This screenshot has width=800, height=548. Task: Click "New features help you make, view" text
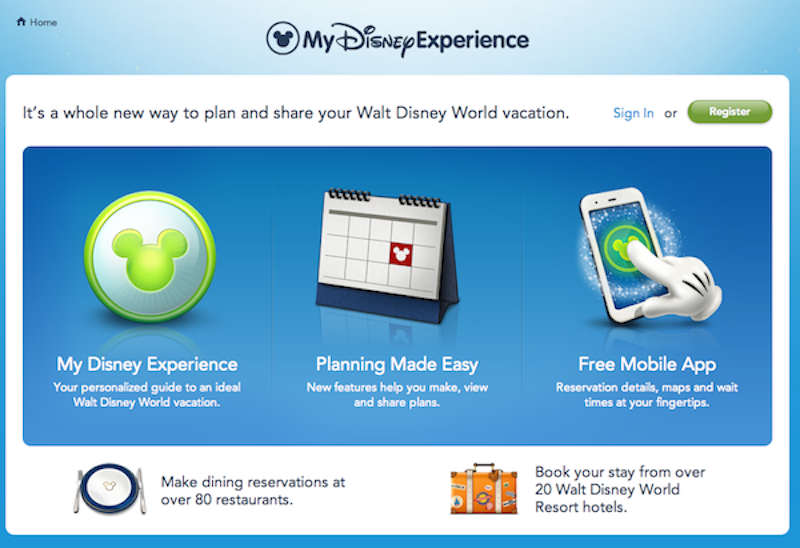pyautogui.click(x=397, y=387)
